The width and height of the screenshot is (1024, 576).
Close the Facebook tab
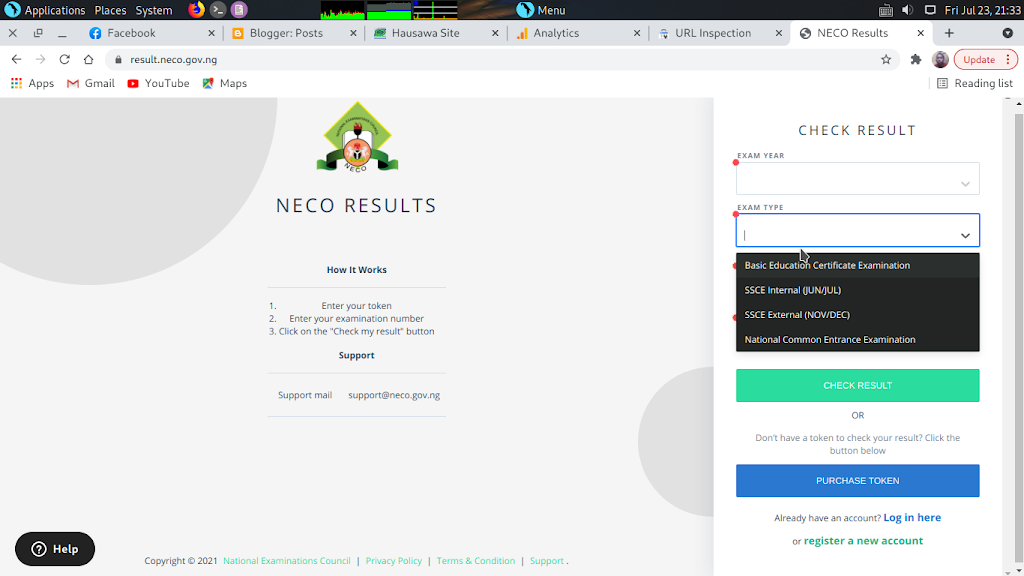[x=211, y=33]
